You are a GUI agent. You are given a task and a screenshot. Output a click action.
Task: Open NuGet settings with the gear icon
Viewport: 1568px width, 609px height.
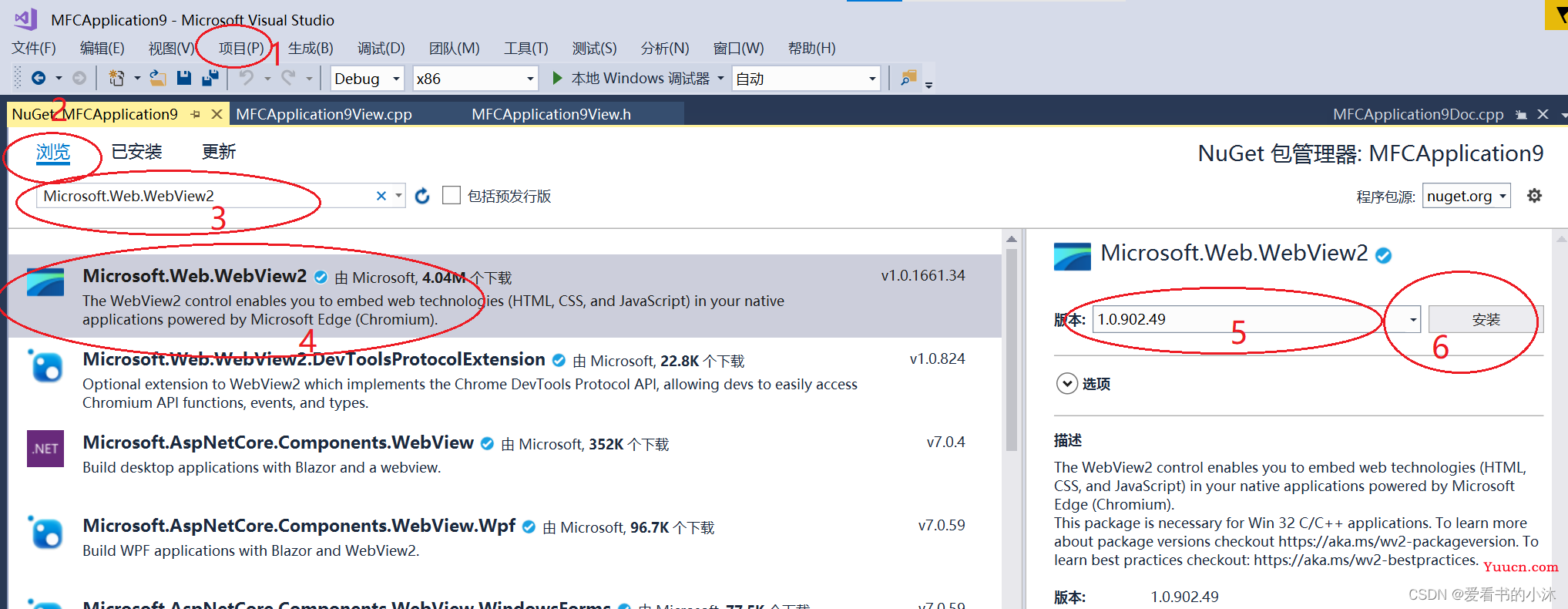click(x=1534, y=196)
